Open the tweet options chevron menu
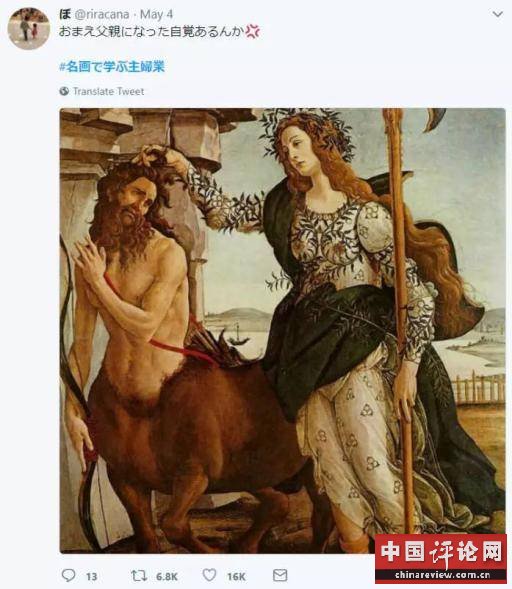This screenshot has width=512, height=589. pos(497,14)
